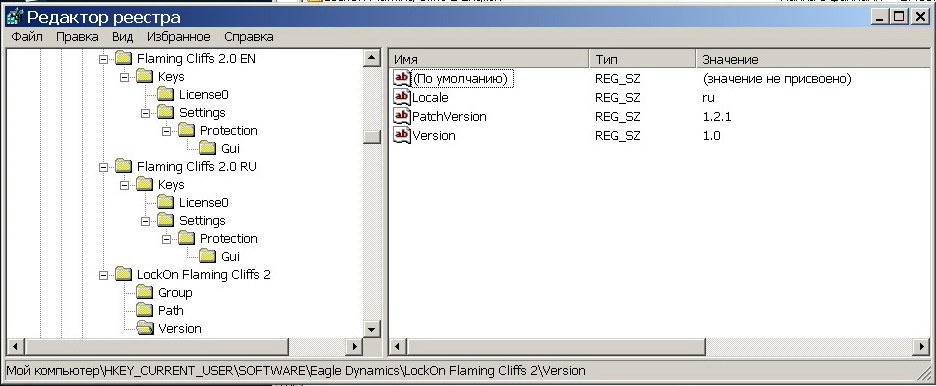
Task: Minimize the Registry Editor window
Action: coord(880,17)
